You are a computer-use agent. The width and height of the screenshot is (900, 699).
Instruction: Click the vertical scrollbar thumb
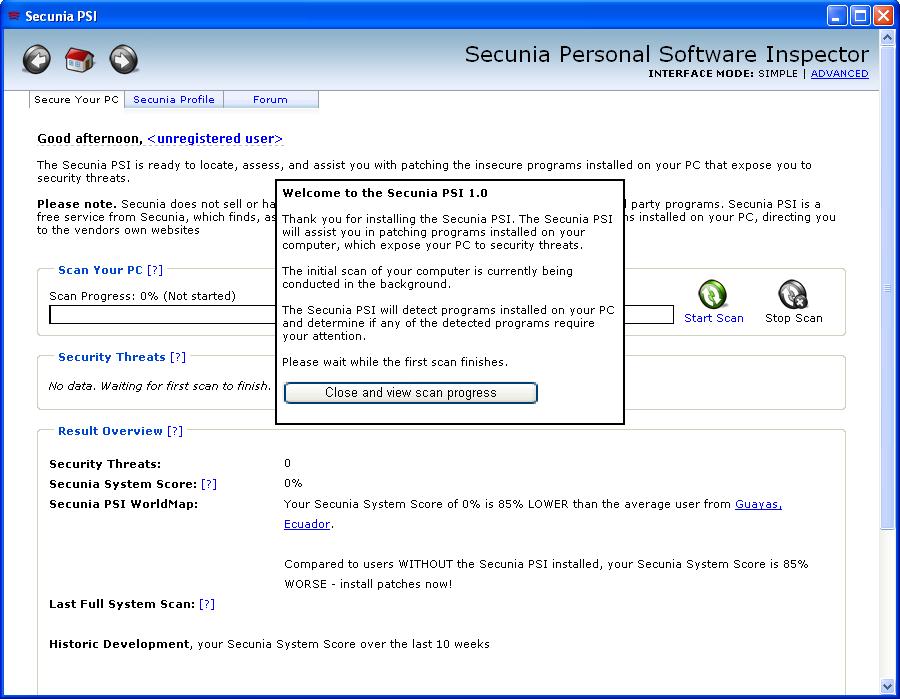click(887, 288)
